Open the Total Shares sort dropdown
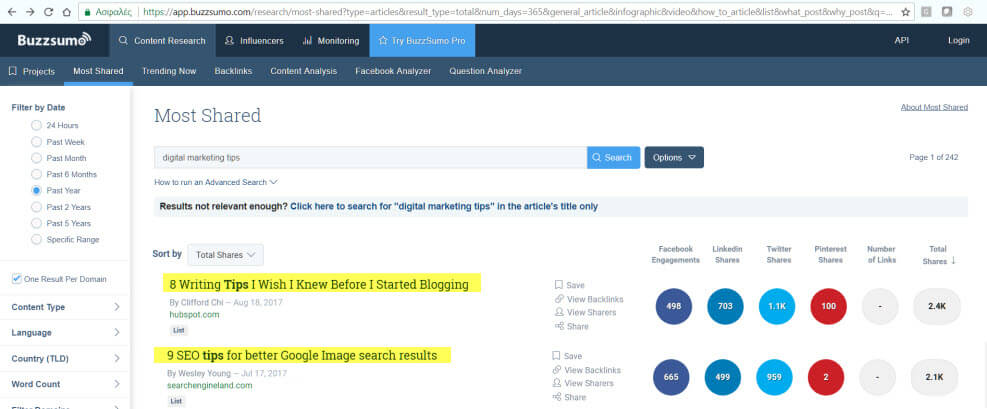 point(225,255)
